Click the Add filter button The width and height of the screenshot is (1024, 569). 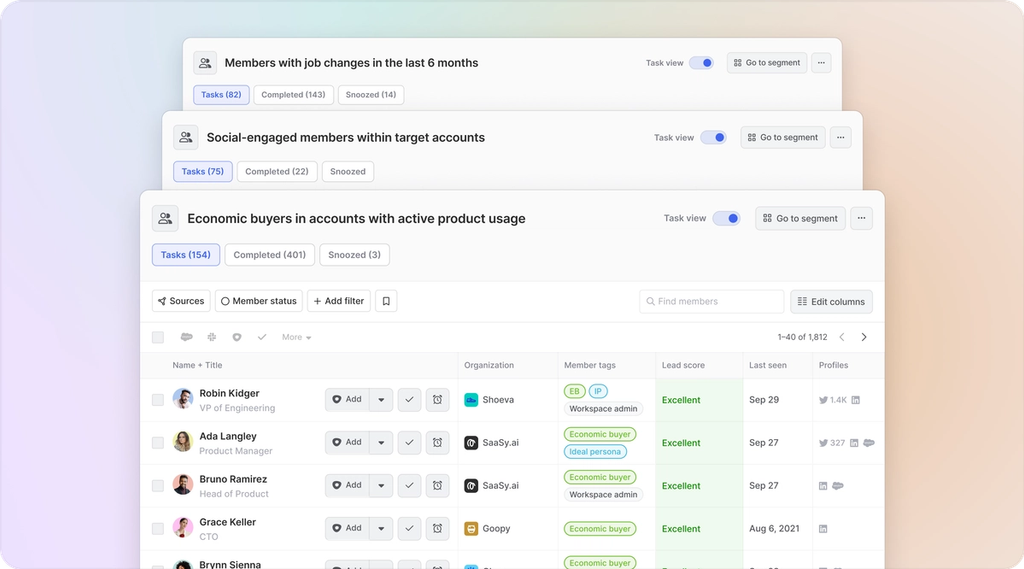(339, 301)
